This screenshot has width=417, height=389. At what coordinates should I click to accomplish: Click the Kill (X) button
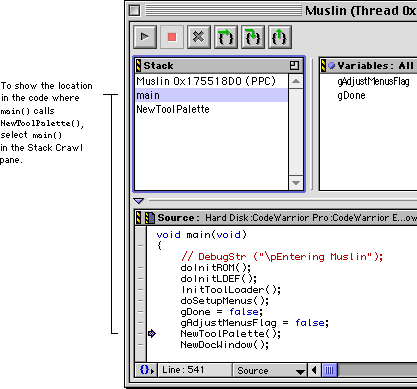click(199, 37)
